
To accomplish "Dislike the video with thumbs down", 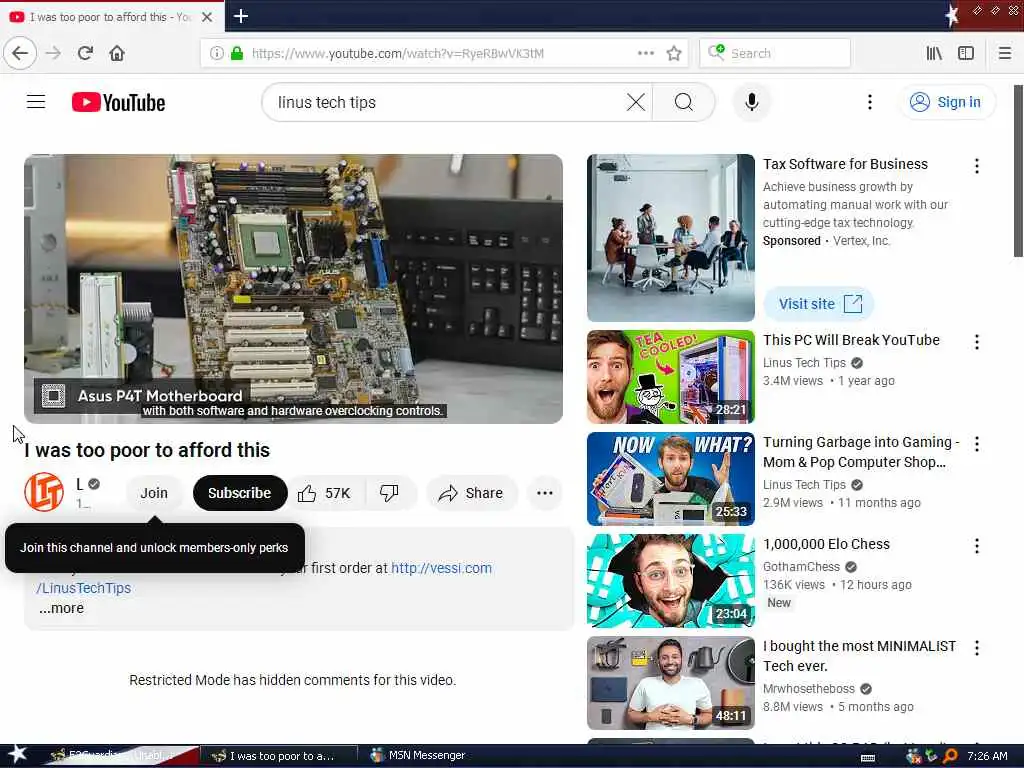I will click(390, 493).
